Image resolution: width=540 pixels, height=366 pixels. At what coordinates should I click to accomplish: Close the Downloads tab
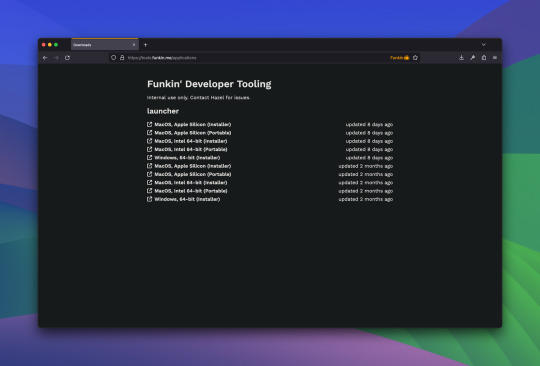[134, 45]
